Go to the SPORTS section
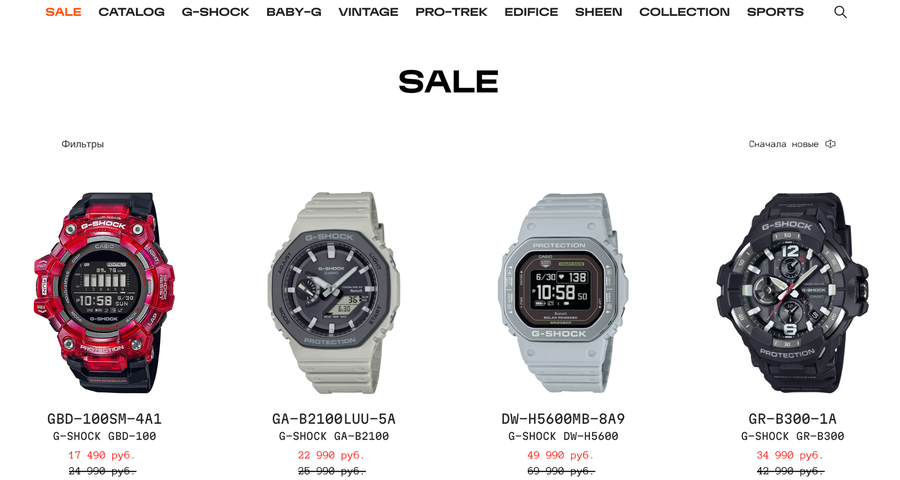Image resolution: width=900 pixels, height=480 pixels. pyautogui.click(x=775, y=12)
